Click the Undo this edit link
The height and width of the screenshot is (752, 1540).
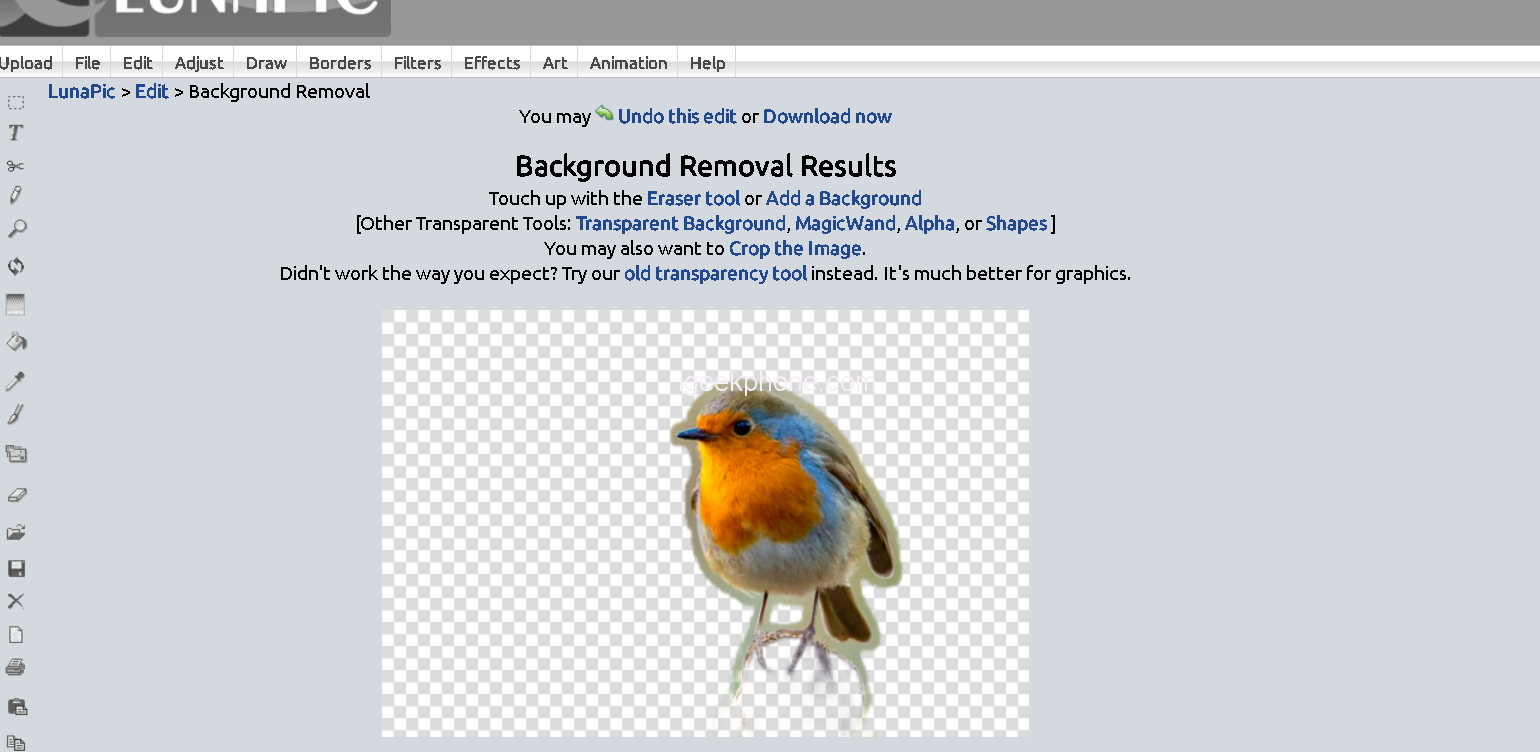676,116
